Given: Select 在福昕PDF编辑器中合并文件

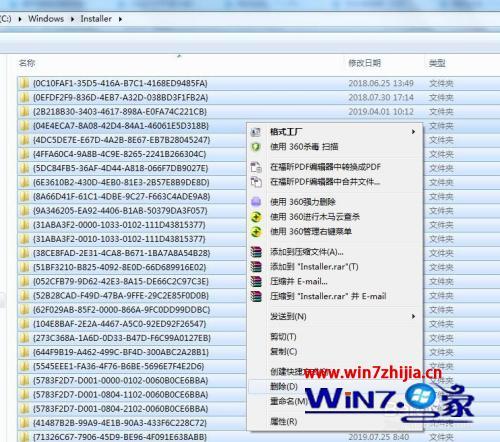Looking at the screenshot, I should tap(335, 182).
